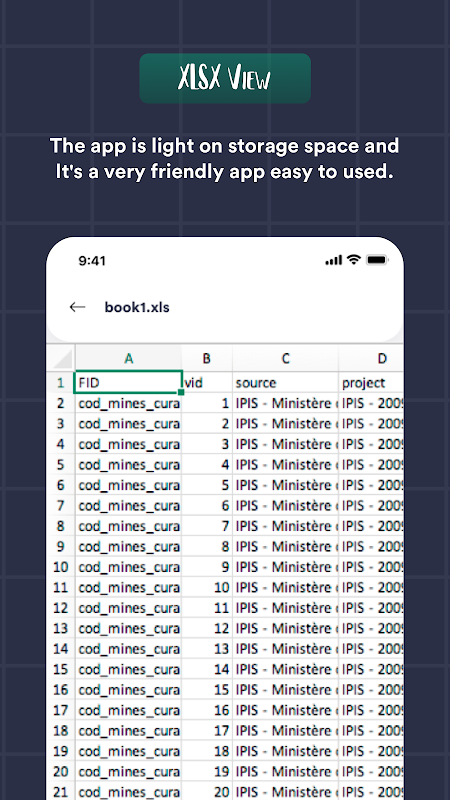Viewport: 450px width, 800px height.
Task: Select row header 2
Action: tap(61, 403)
